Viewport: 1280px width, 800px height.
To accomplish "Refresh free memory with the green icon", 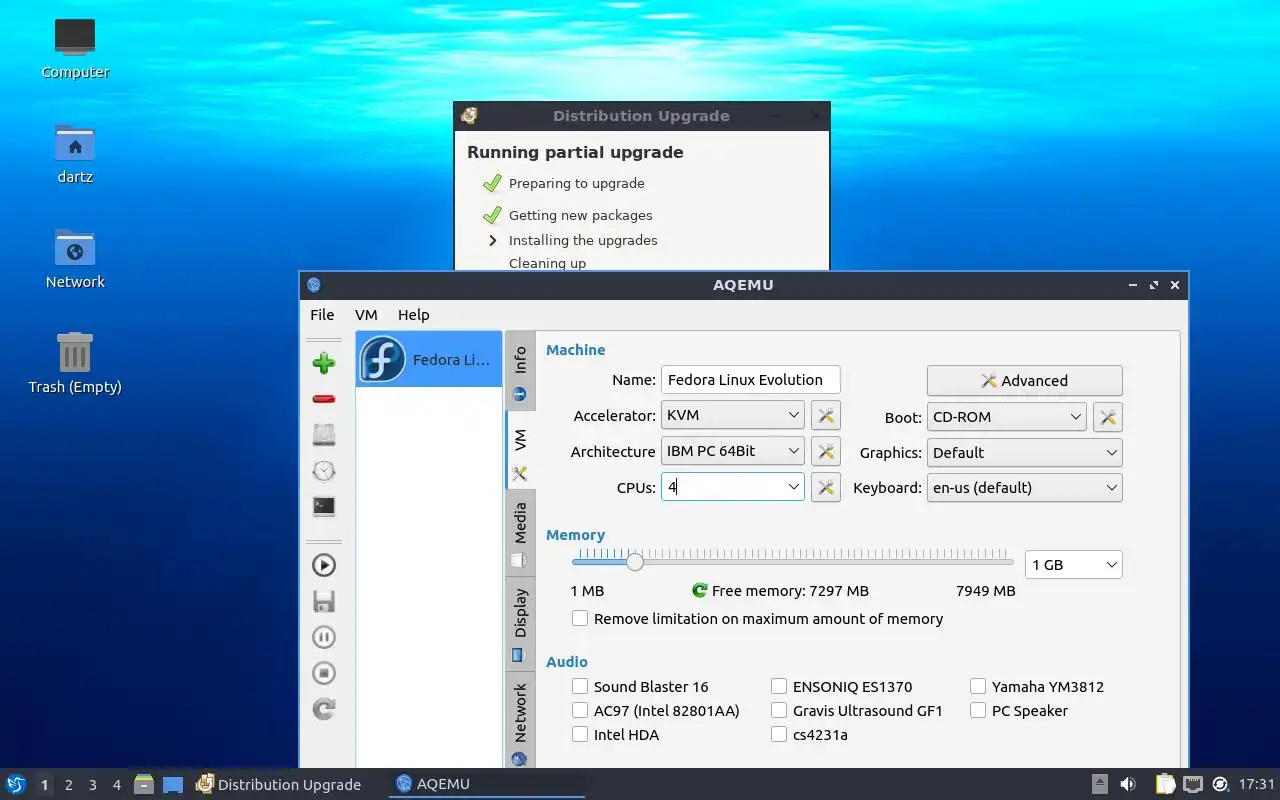I will (x=700, y=591).
